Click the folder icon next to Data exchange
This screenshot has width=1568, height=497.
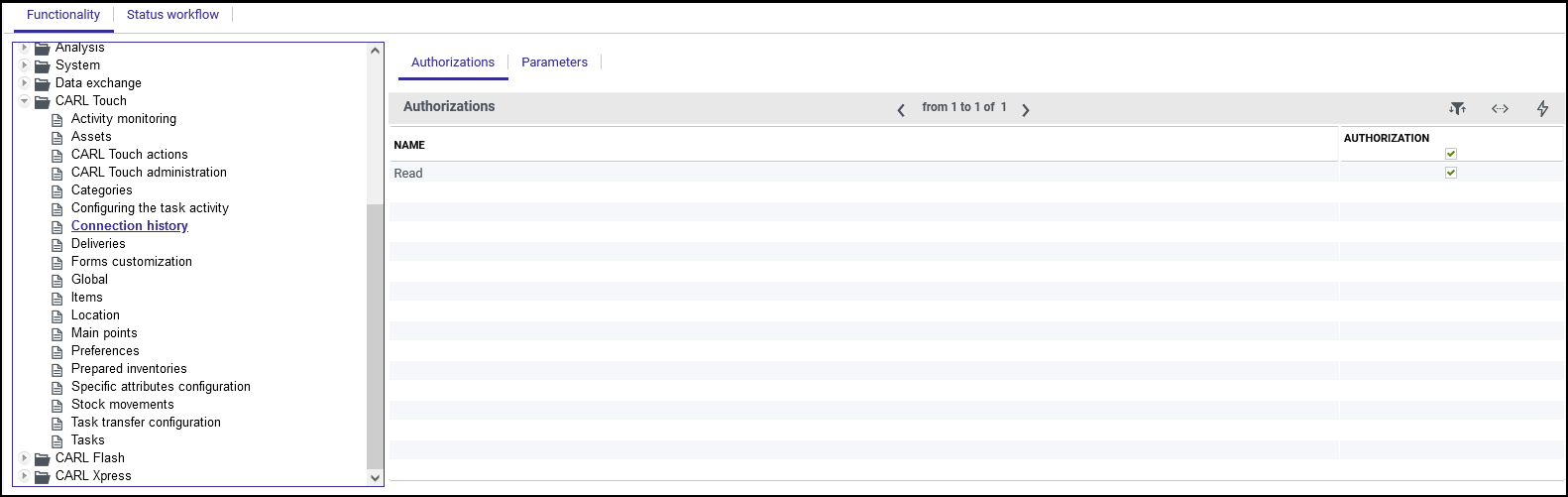42,83
